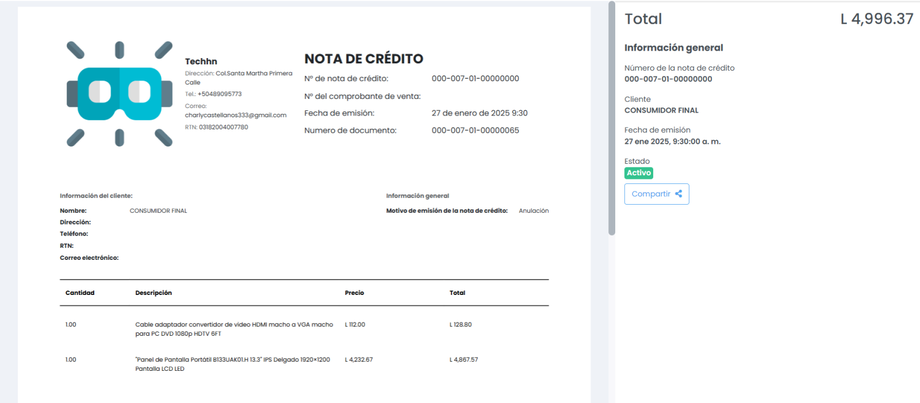Click the Col.Santa Martha address text
Viewport: 920px width, 403px height.
click(241, 77)
